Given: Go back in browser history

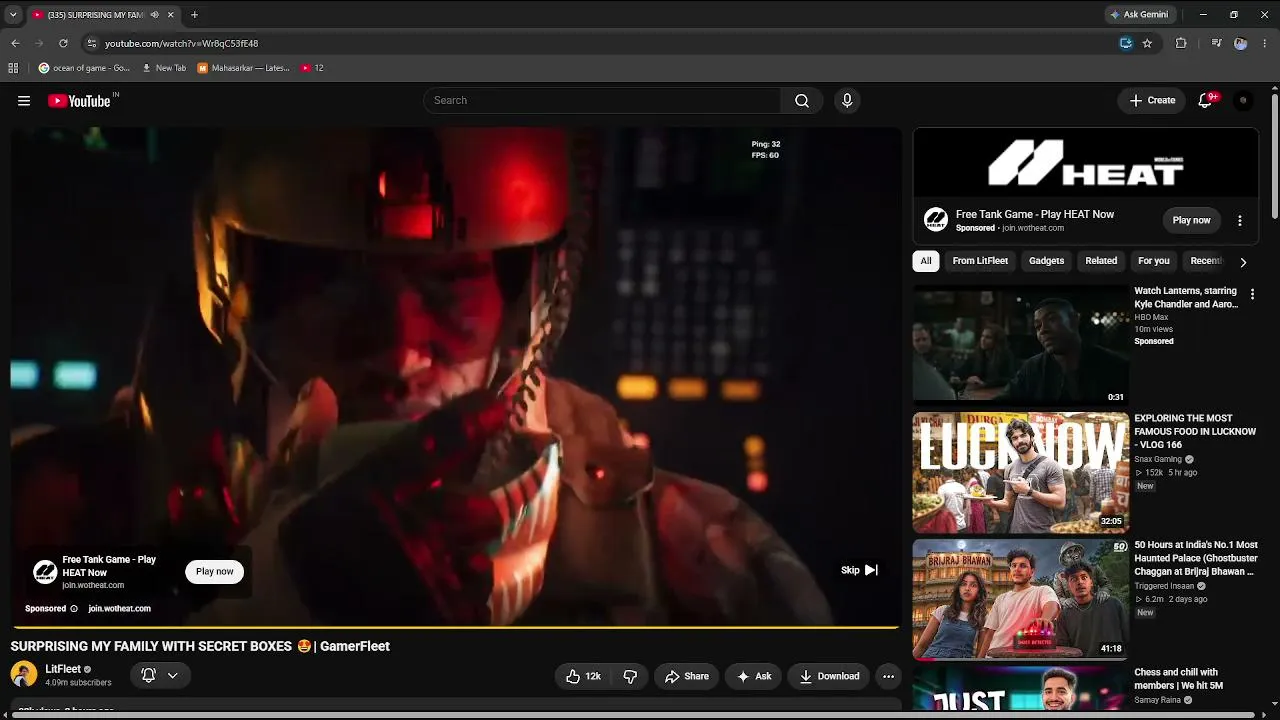Looking at the screenshot, I should coord(15,43).
